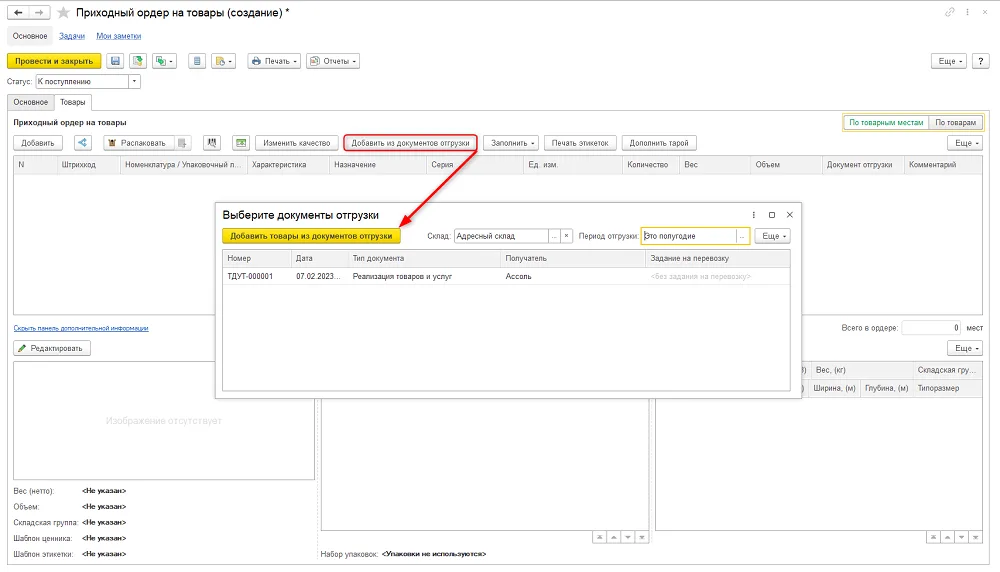The width and height of the screenshot is (1000, 572).
Task: Open the attached files dropdown icon
Action: point(223,61)
